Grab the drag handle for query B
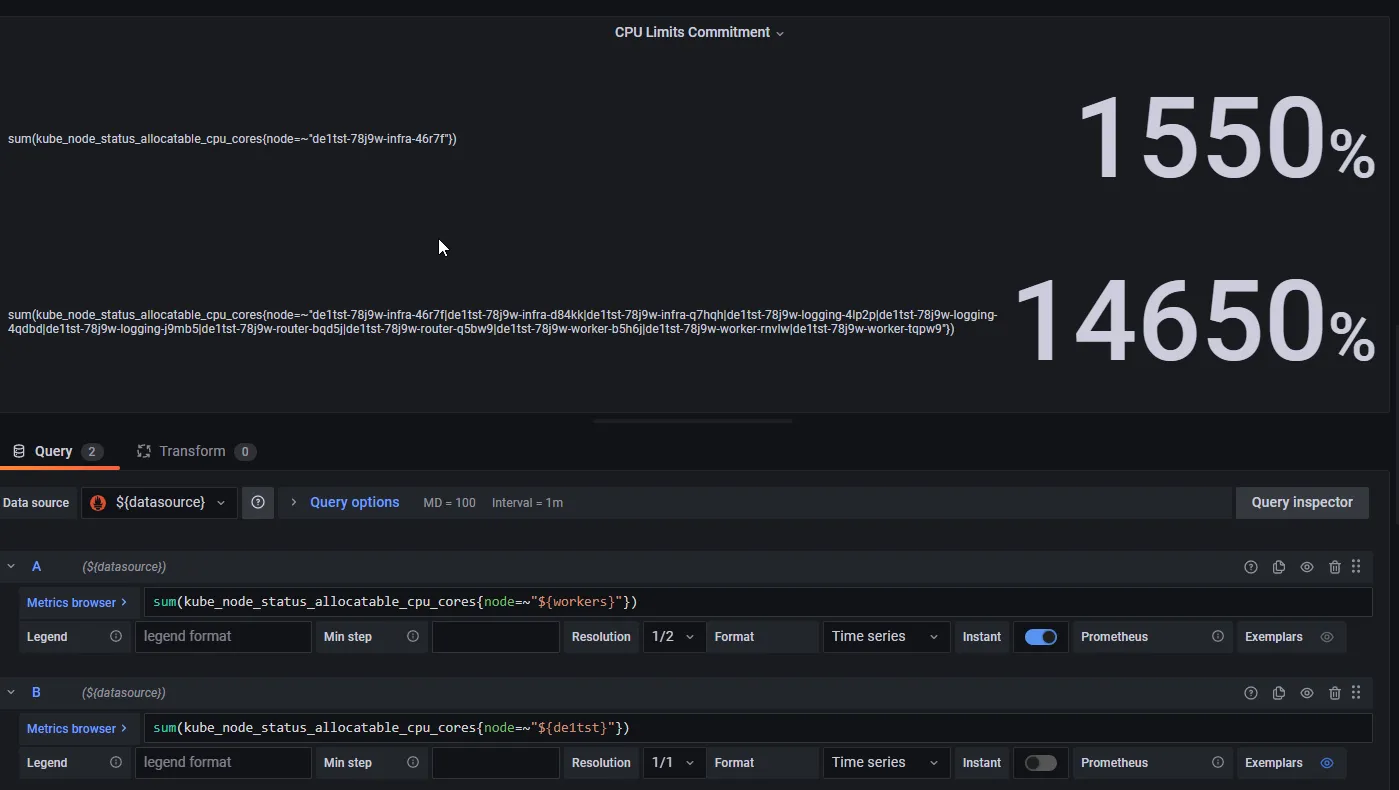The width and height of the screenshot is (1399, 790). 1356,692
